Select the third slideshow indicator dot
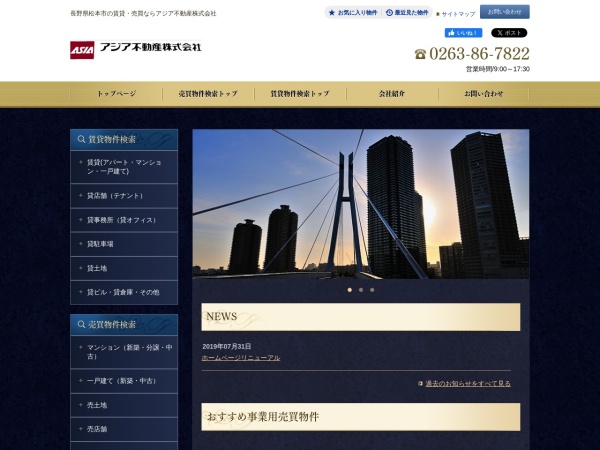The height and width of the screenshot is (450, 600). coord(372,290)
